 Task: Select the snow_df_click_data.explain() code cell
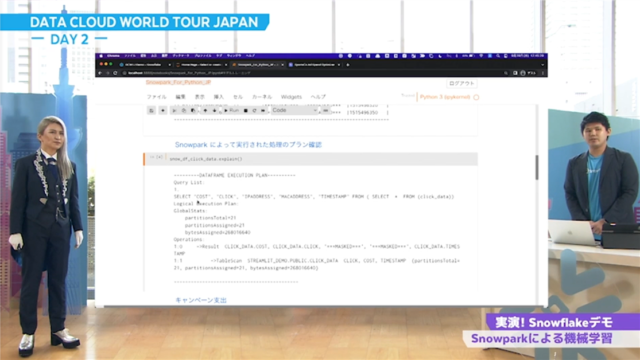pyautogui.click(x=322, y=159)
